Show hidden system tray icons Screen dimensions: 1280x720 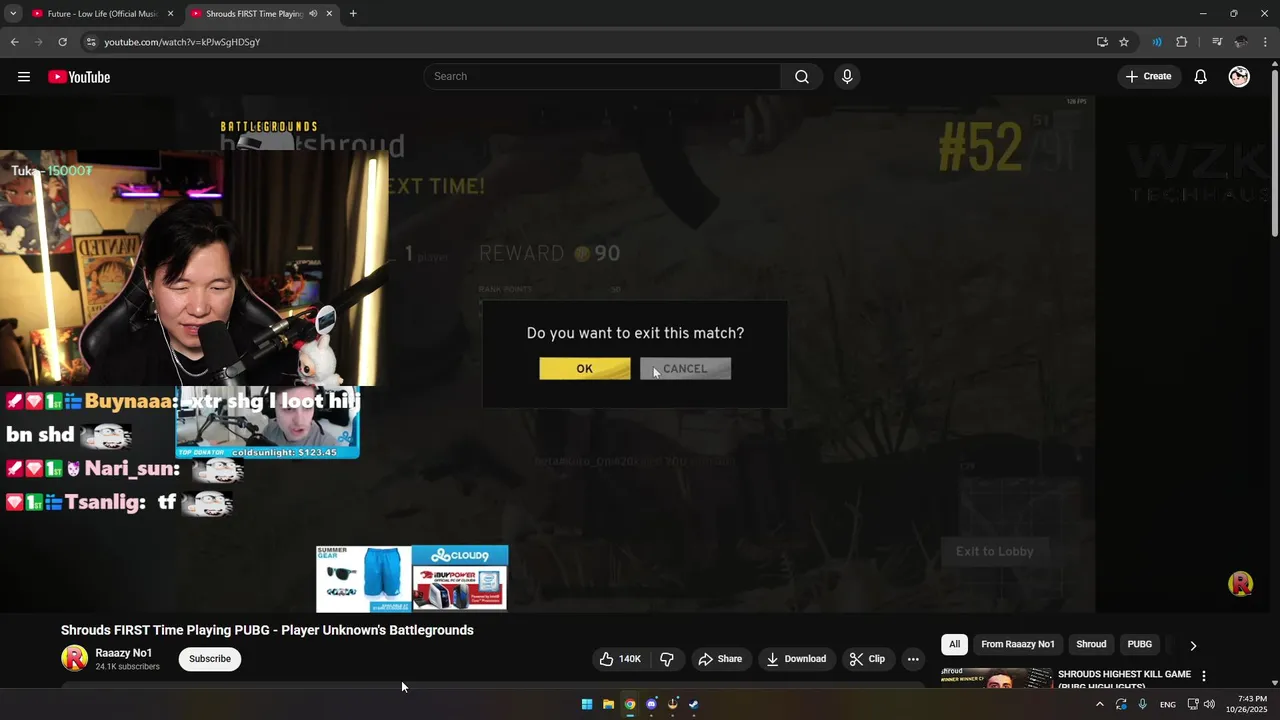1100,704
